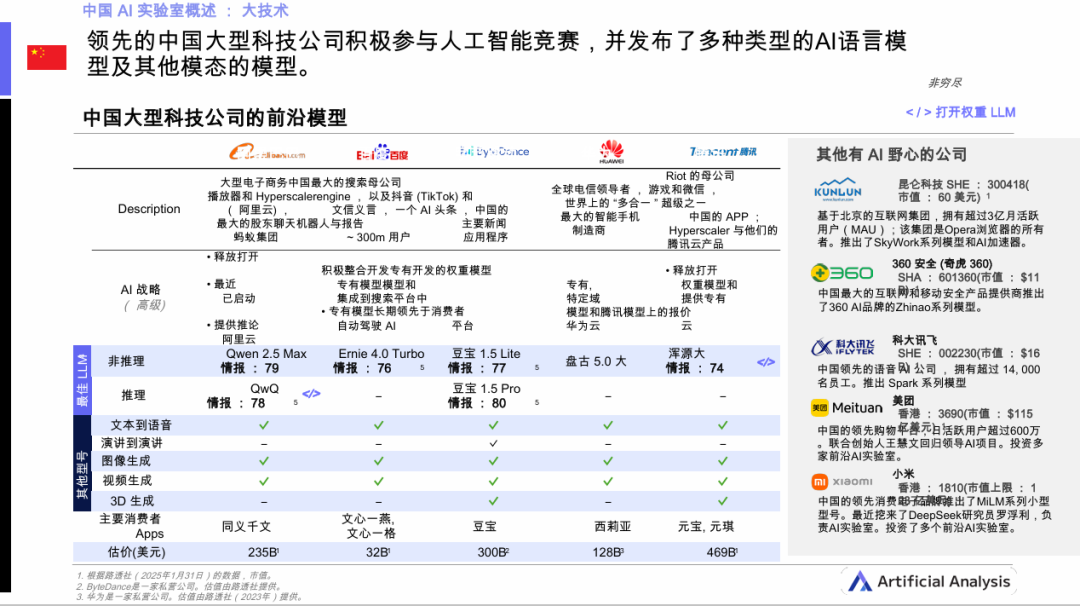This screenshot has width=1080, height=606.
Task: Click the Baidu checkmark in 图像生成 row
Action: coord(379,461)
